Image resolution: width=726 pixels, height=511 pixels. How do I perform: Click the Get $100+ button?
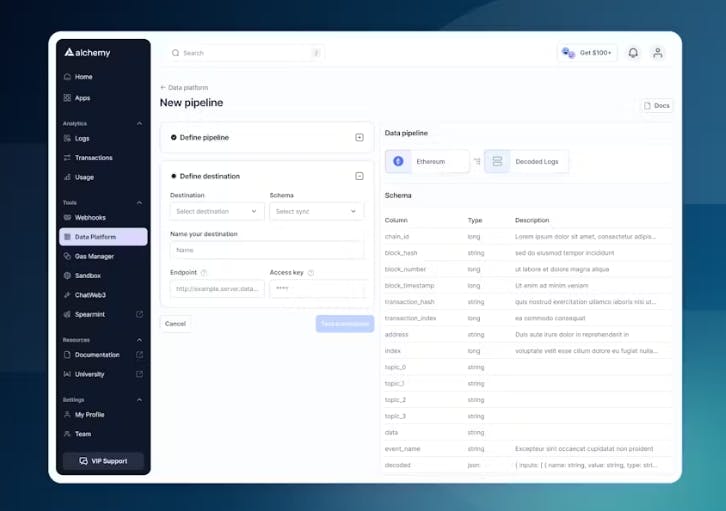[587, 53]
